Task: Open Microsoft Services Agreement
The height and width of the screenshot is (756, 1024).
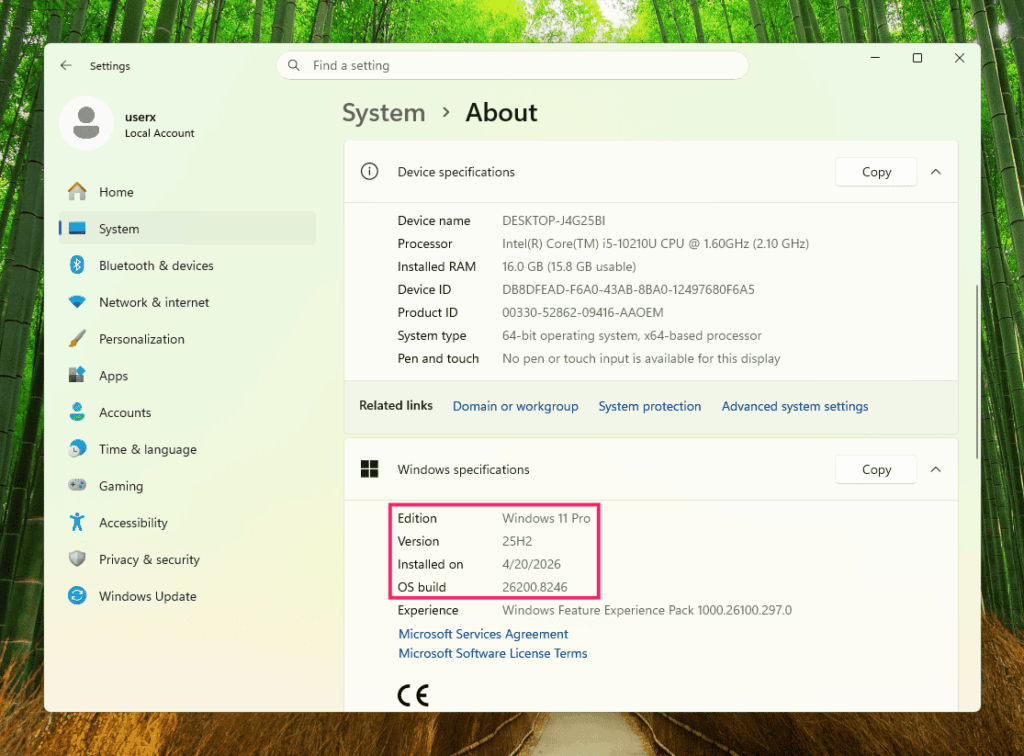Action: point(483,634)
